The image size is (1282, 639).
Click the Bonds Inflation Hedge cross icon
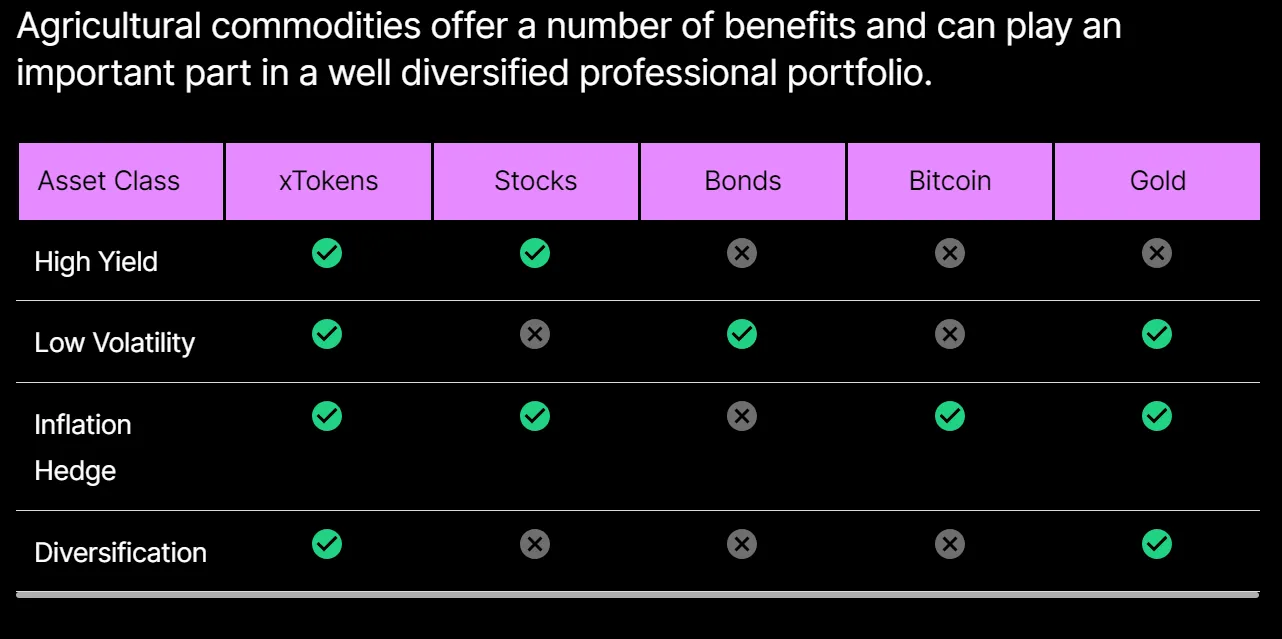click(742, 416)
